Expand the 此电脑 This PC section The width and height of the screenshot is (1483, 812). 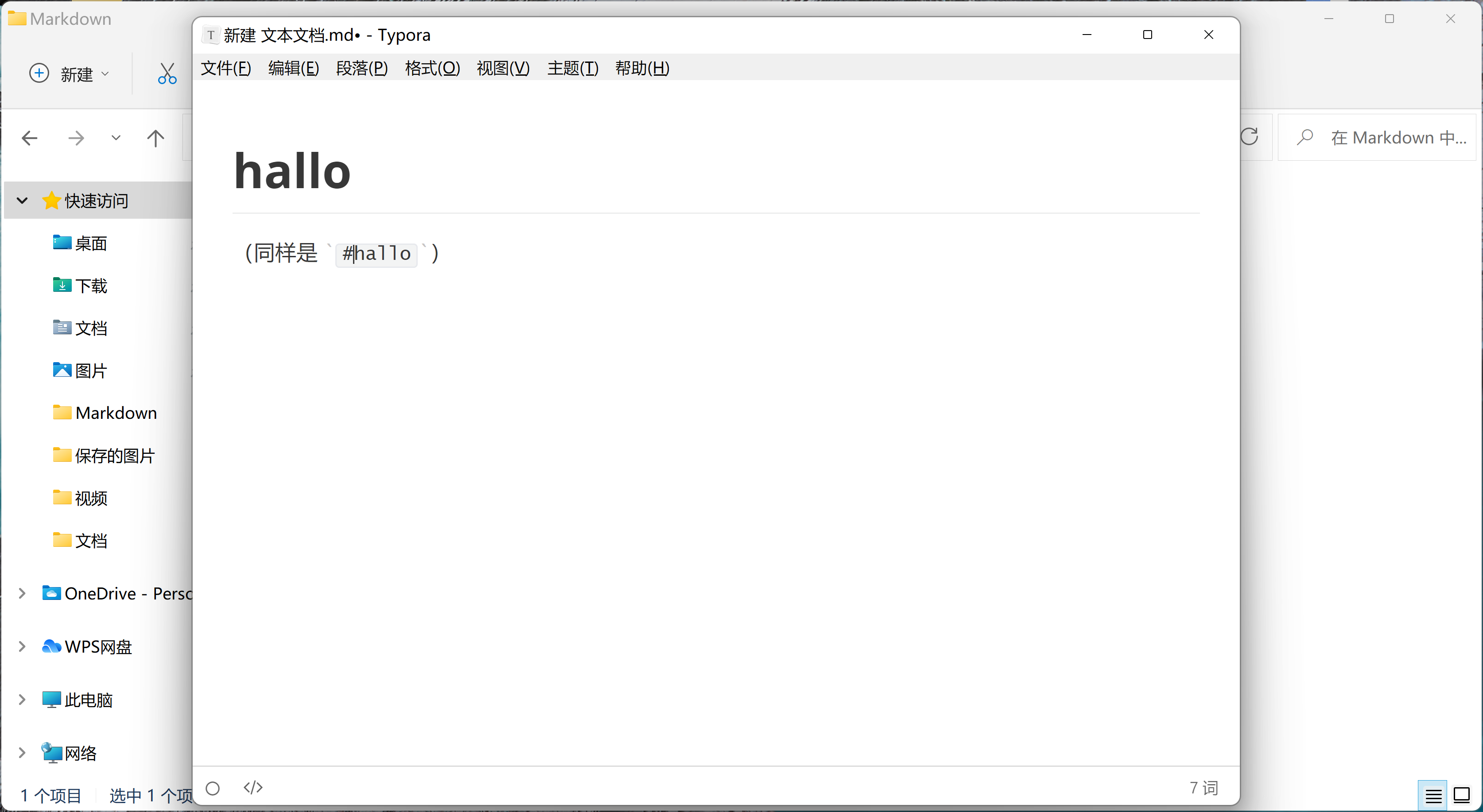pyautogui.click(x=22, y=699)
